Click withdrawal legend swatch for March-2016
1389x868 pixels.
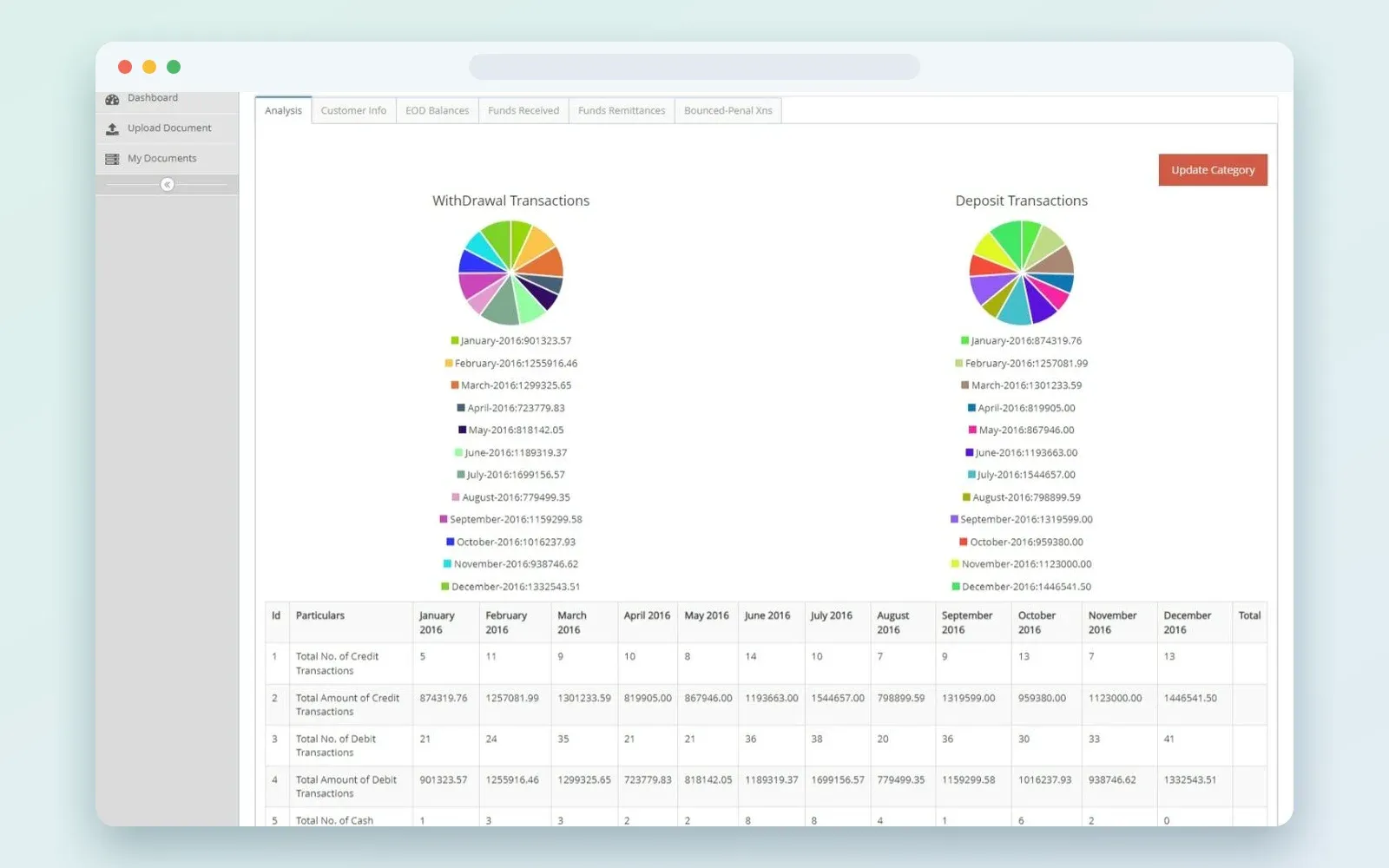[455, 385]
